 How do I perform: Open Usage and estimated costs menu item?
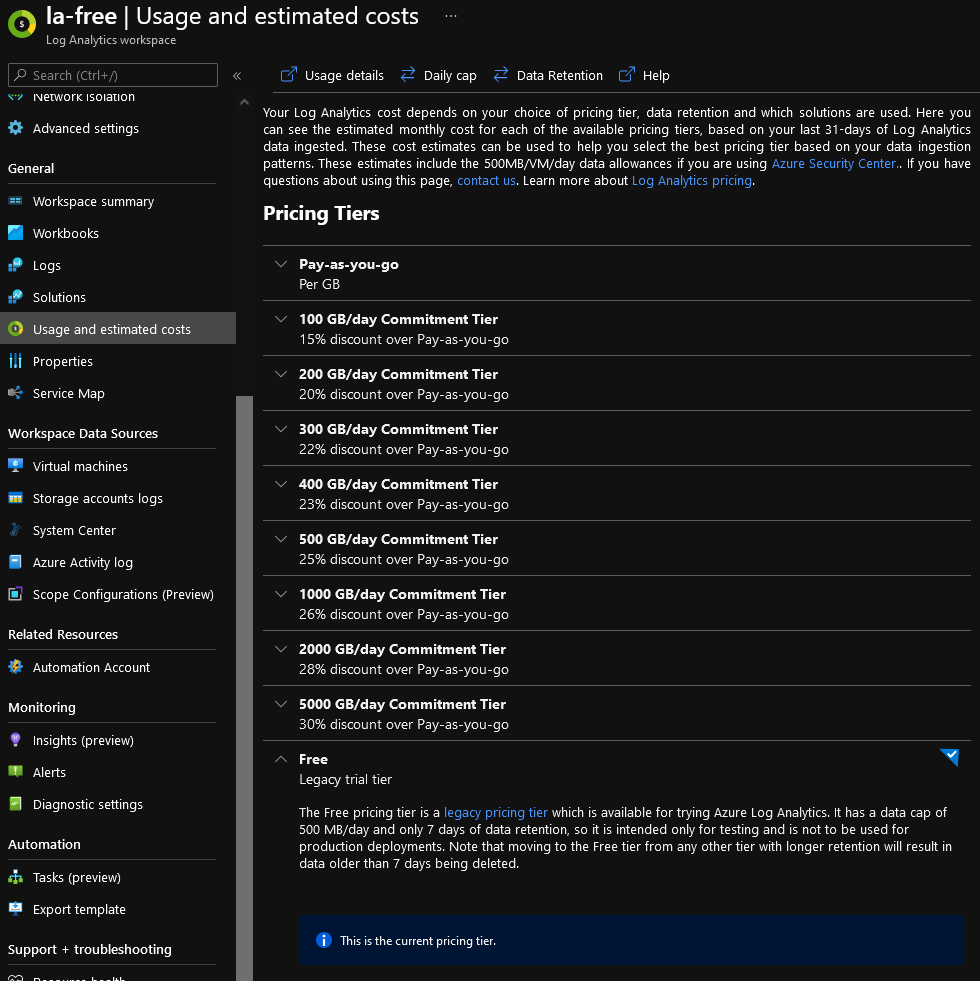point(118,328)
